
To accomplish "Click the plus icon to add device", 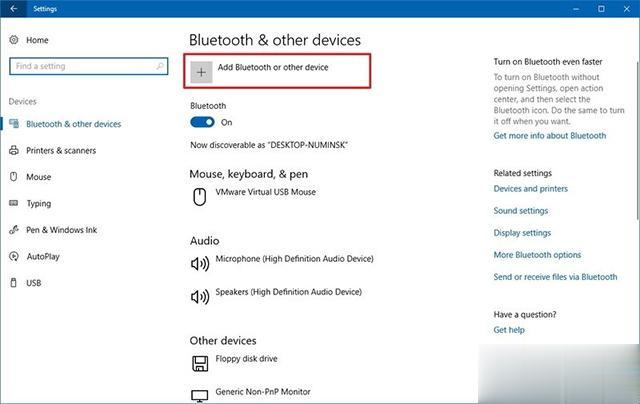I will point(201,72).
